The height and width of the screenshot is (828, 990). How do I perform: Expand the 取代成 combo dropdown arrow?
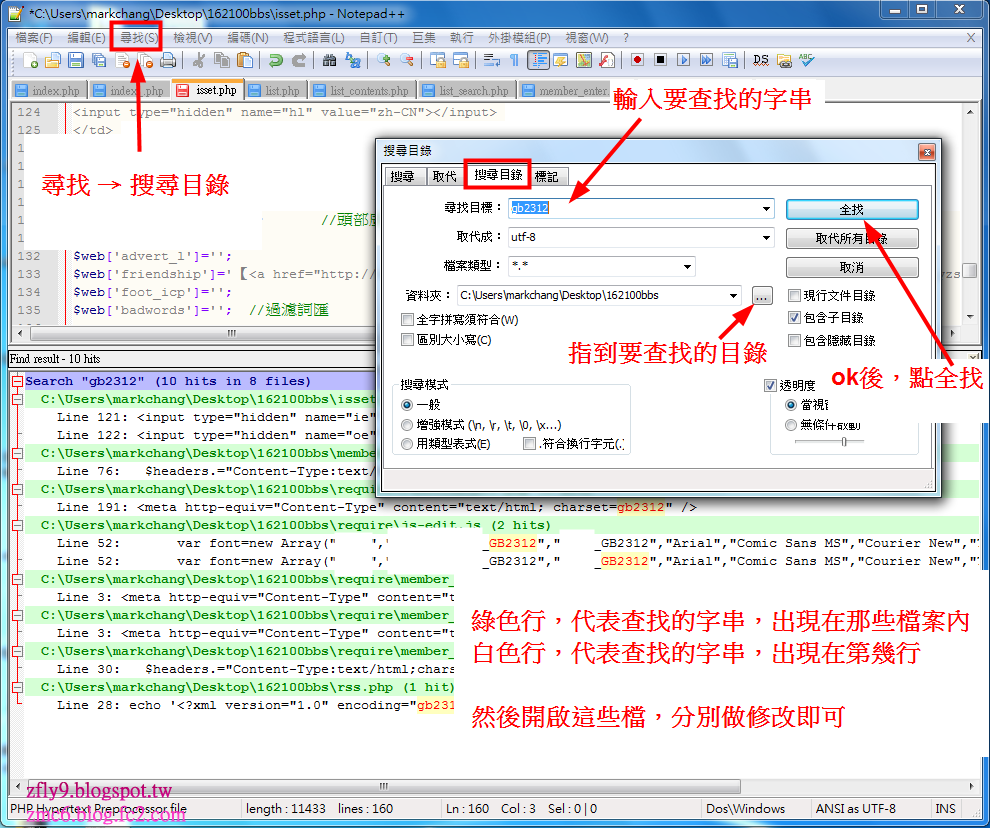pos(766,237)
